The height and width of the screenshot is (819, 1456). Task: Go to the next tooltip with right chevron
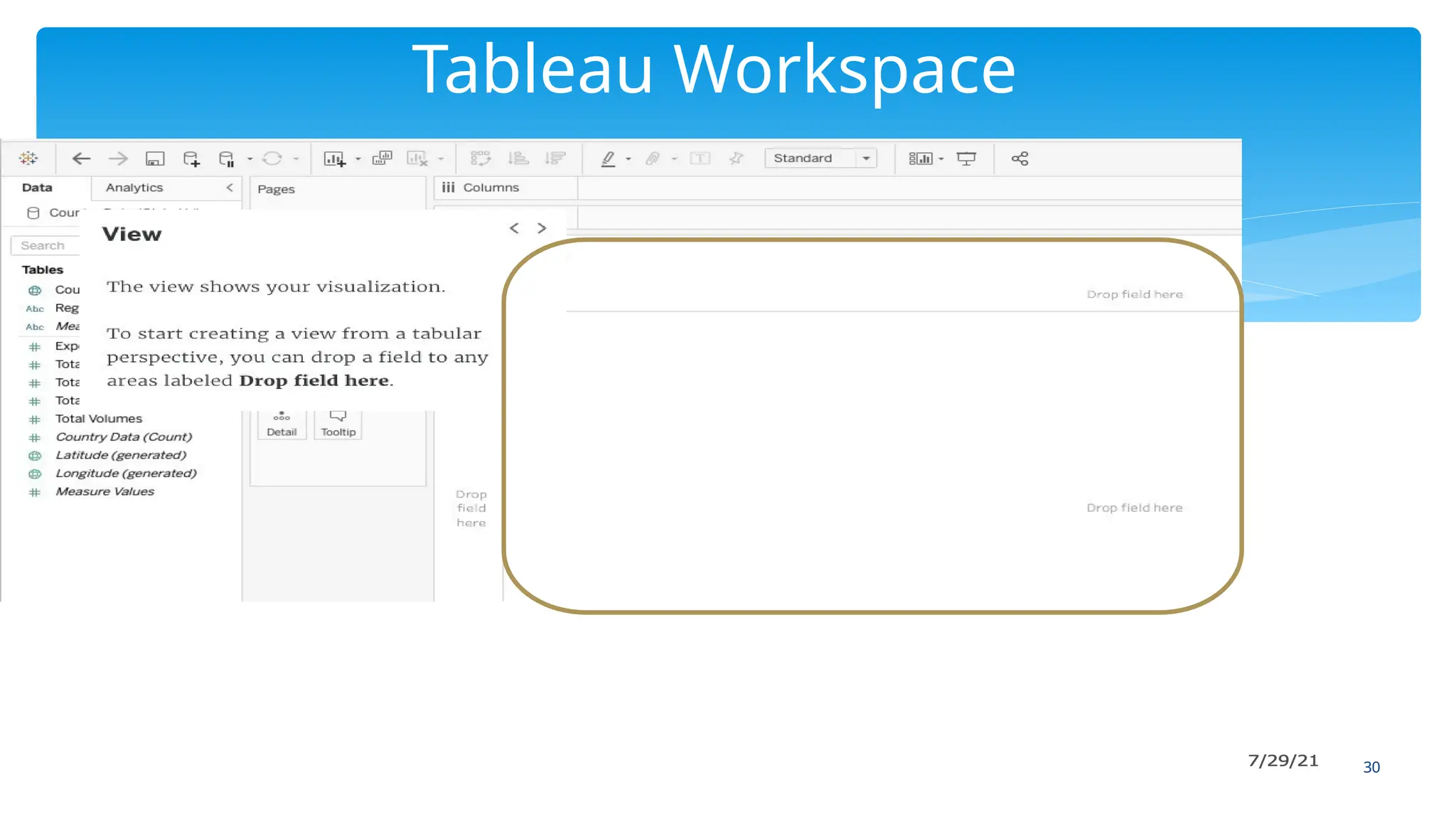[542, 228]
